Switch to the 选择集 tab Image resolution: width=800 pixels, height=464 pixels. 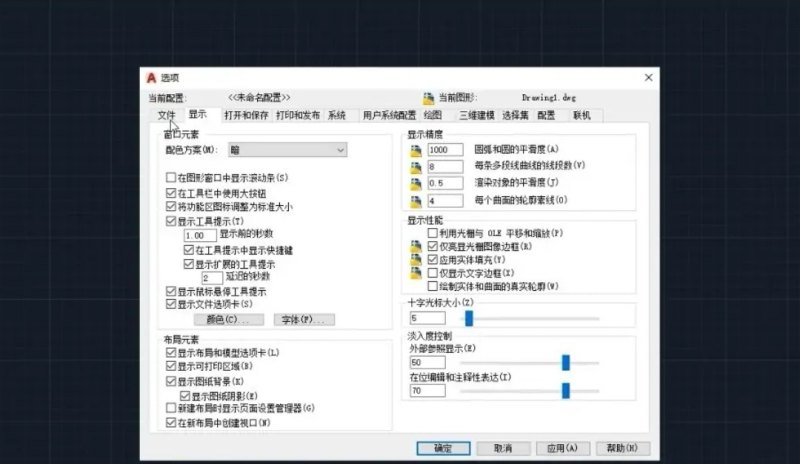pyautogui.click(x=515, y=115)
